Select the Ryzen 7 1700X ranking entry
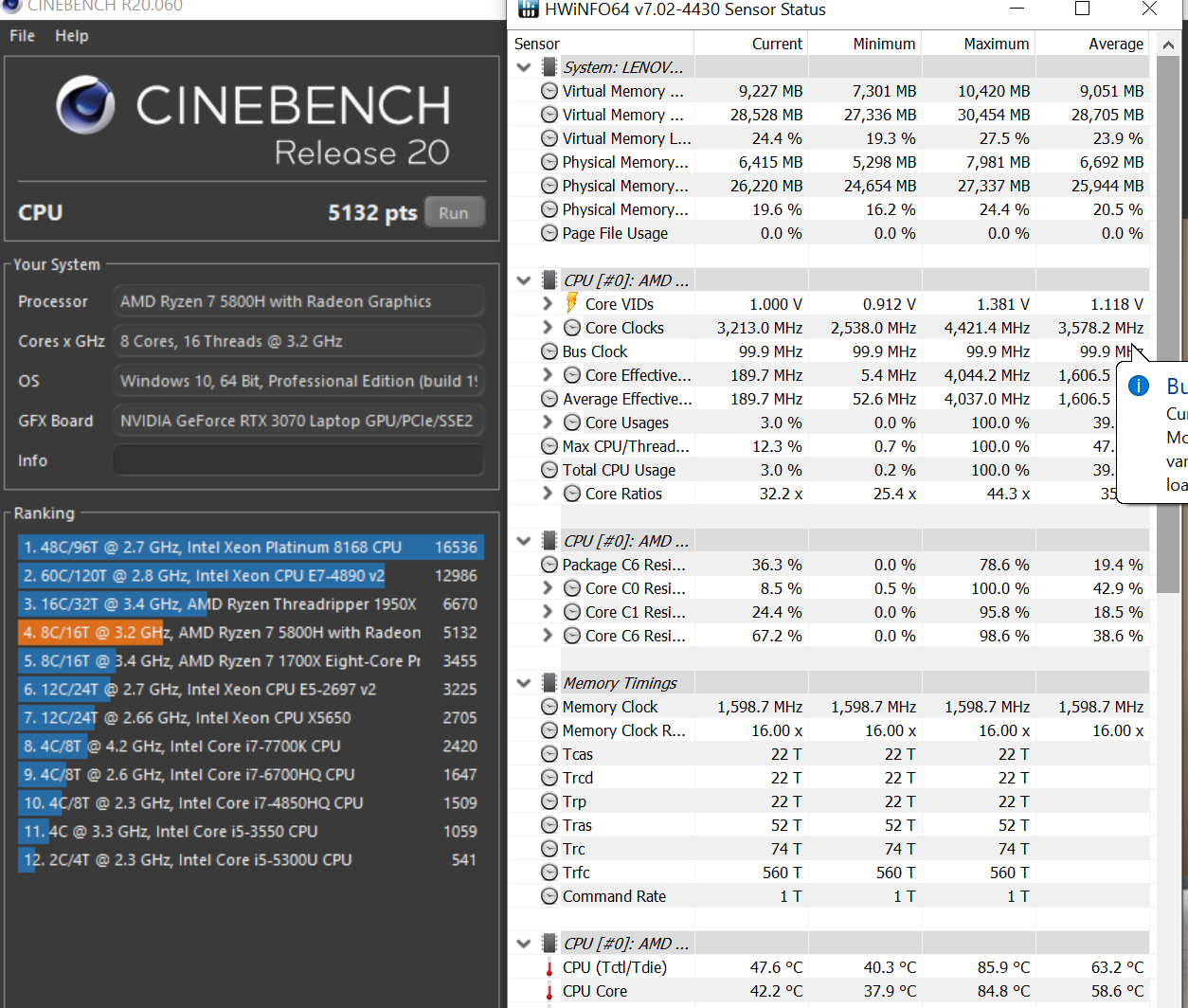The image size is (1188, 1008). point(251,660)
